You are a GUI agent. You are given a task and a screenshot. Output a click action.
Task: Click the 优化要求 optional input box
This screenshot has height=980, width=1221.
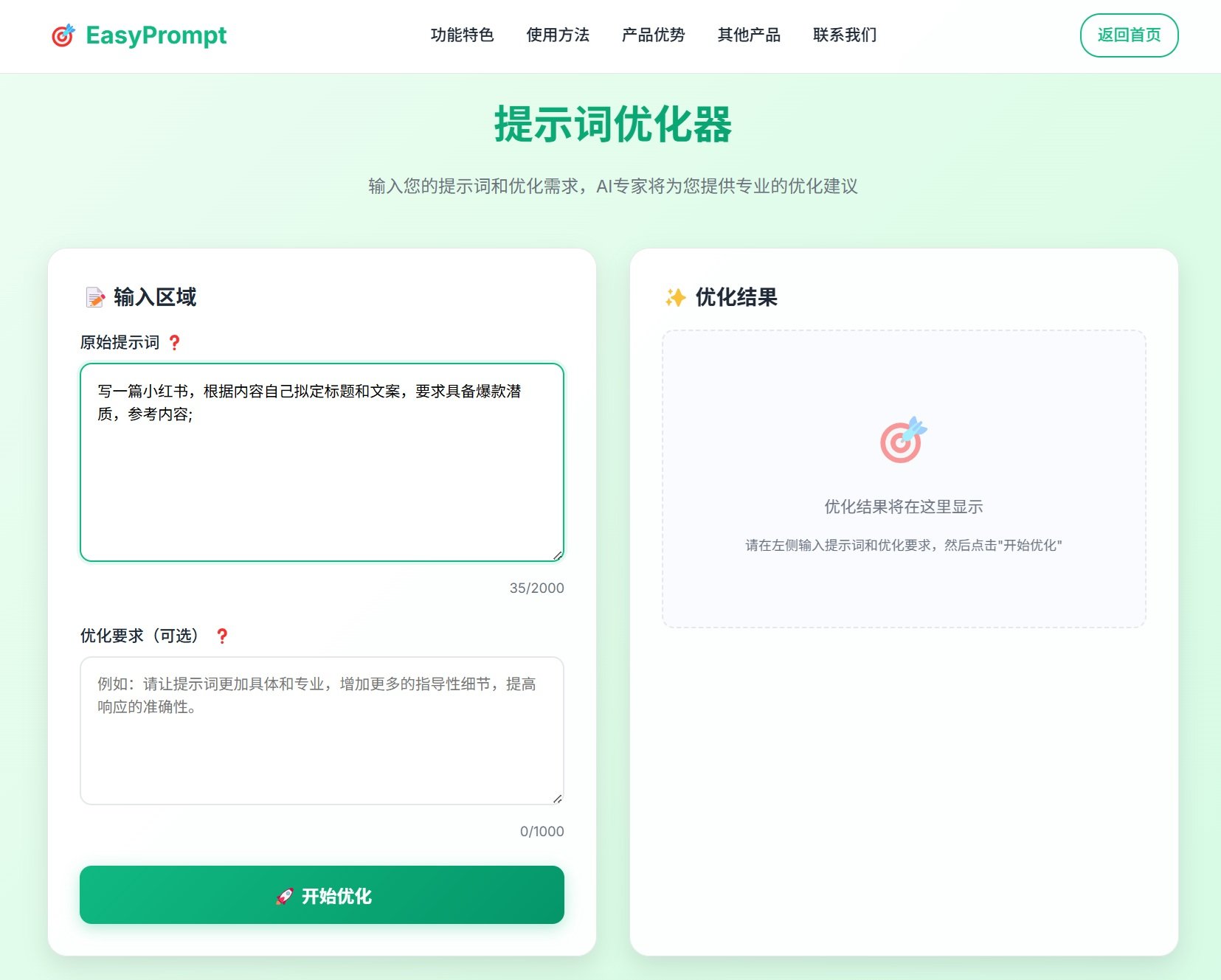321,730
